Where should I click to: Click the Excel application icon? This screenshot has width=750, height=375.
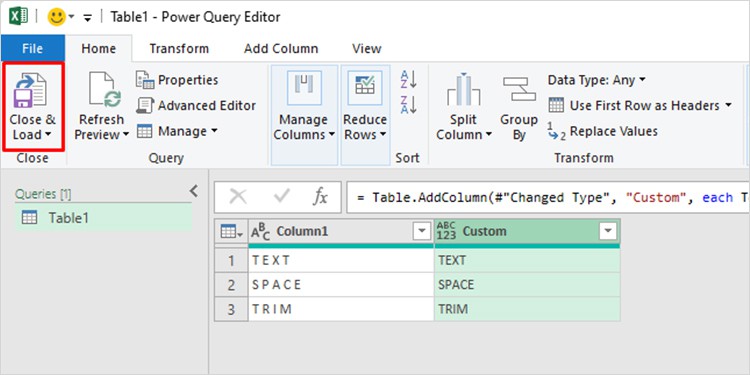pyautogui.click(x=19, y=17)
